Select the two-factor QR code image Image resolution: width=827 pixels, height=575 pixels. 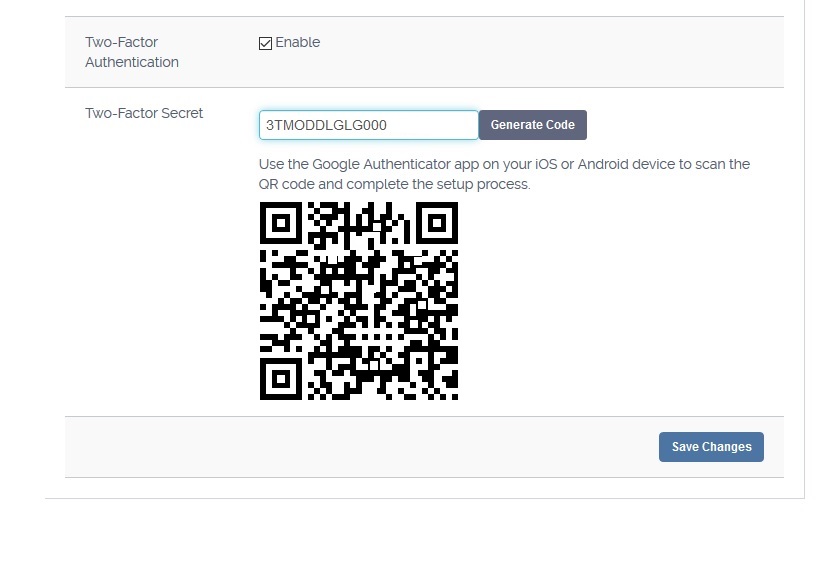click(x=359, y=301)
